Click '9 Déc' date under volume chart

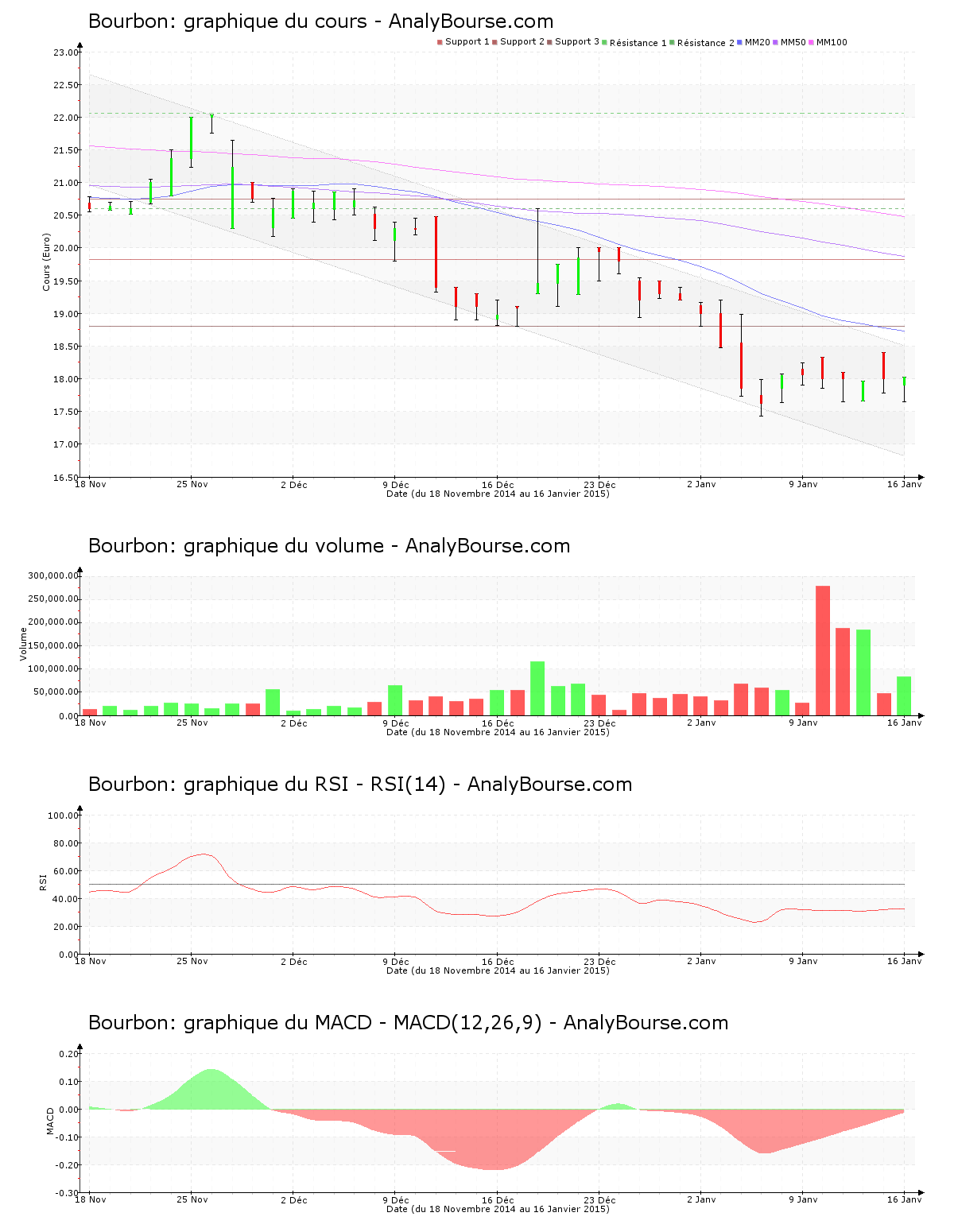396,723
